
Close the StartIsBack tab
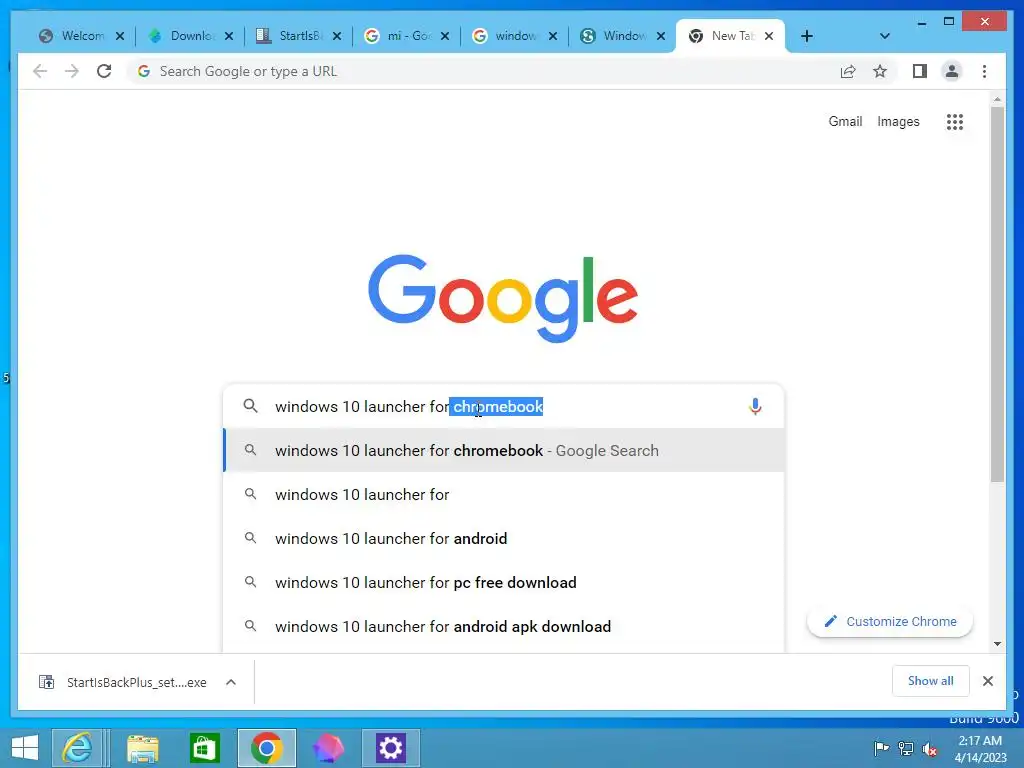(x=336, y=36)
